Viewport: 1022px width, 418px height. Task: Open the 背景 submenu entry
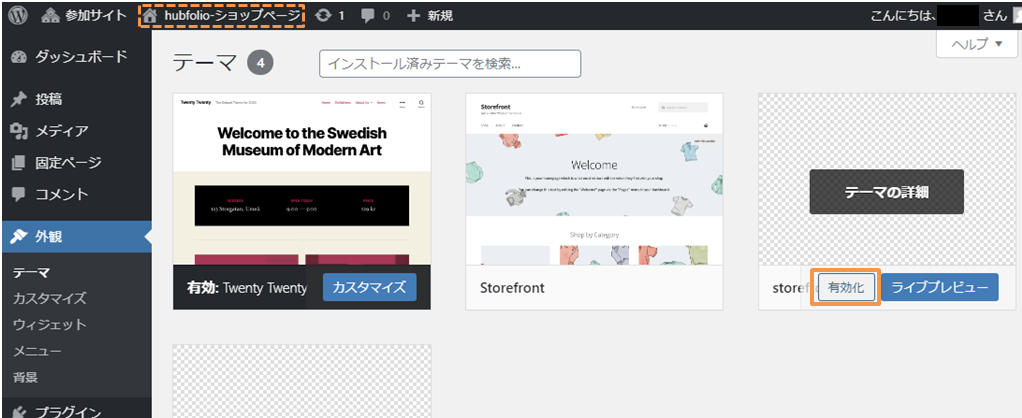(25, 378)
